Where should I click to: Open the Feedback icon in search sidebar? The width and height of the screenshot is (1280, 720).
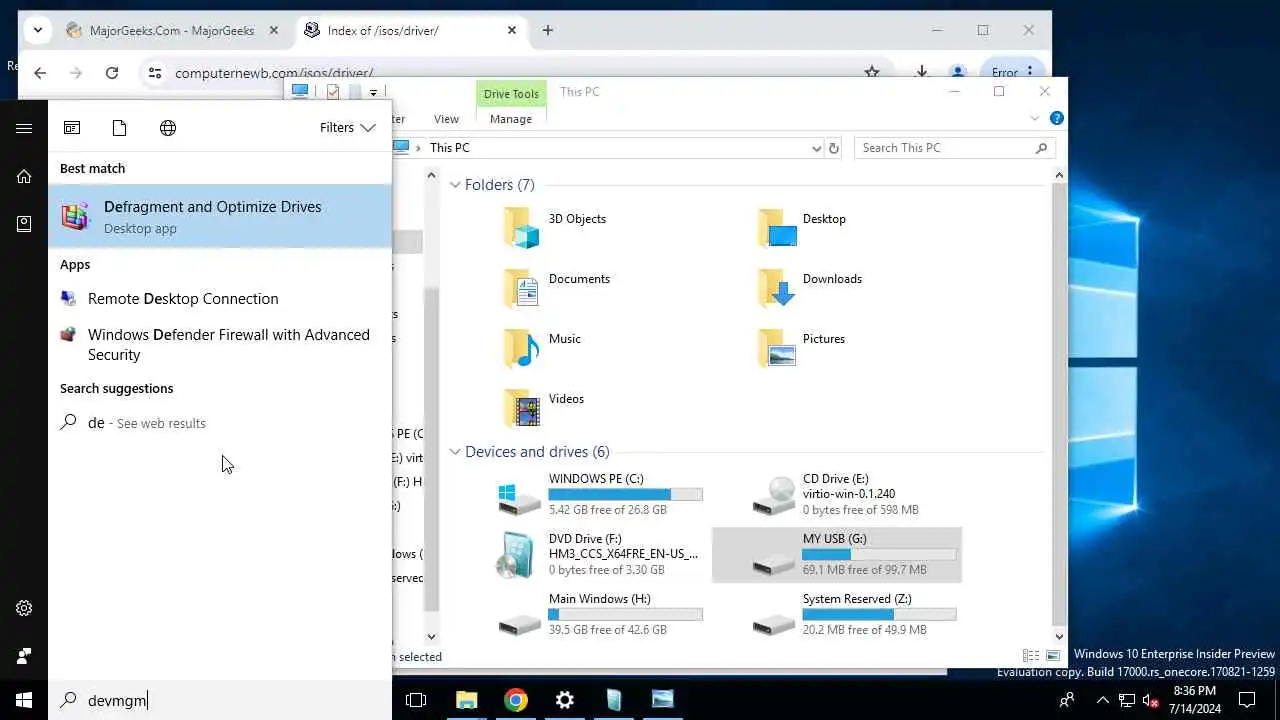coord(24,656)
